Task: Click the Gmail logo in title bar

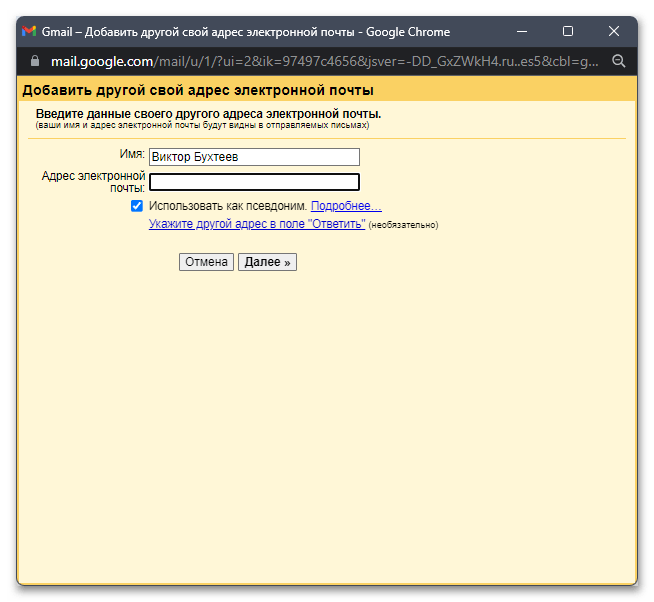Action: coord(29,31)
